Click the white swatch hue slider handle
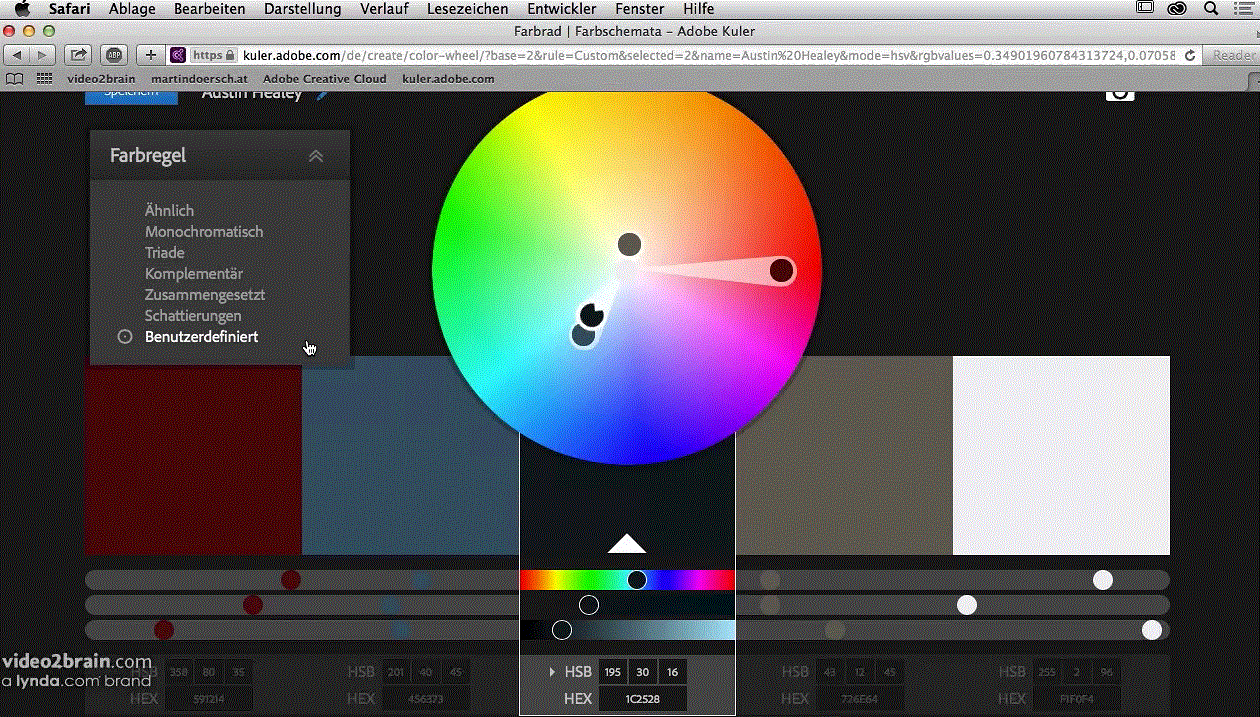Image resolution: width=1260 pixels, height=717 pixels. click(x=1103, y=580)
